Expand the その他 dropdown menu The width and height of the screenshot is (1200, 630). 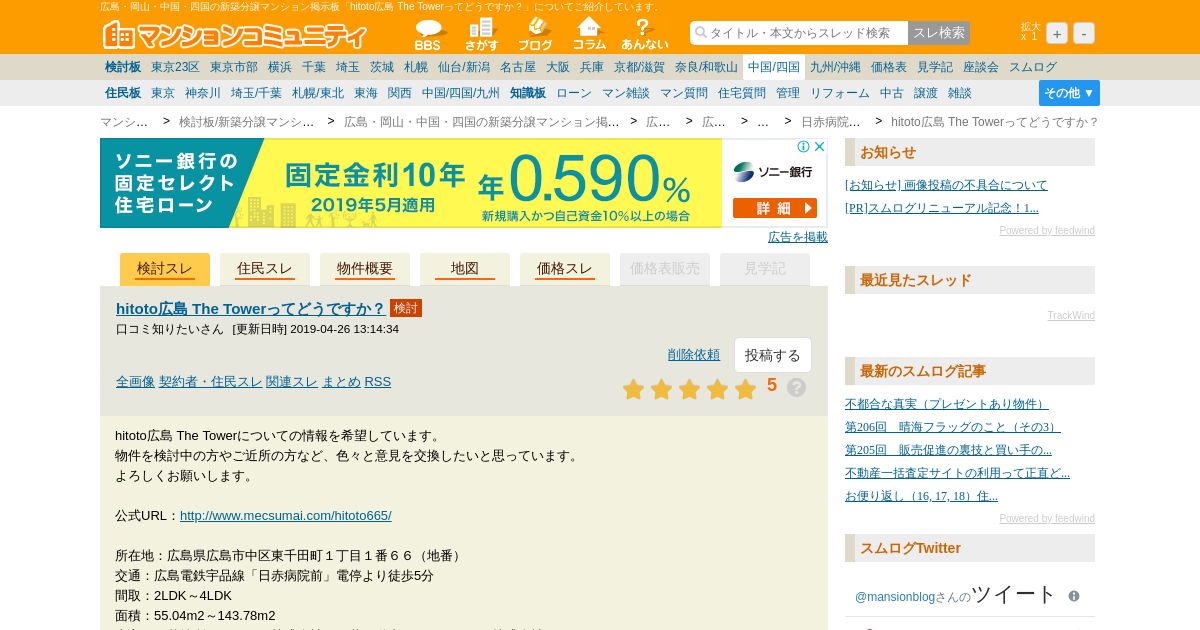click(x=1069, y=93)
